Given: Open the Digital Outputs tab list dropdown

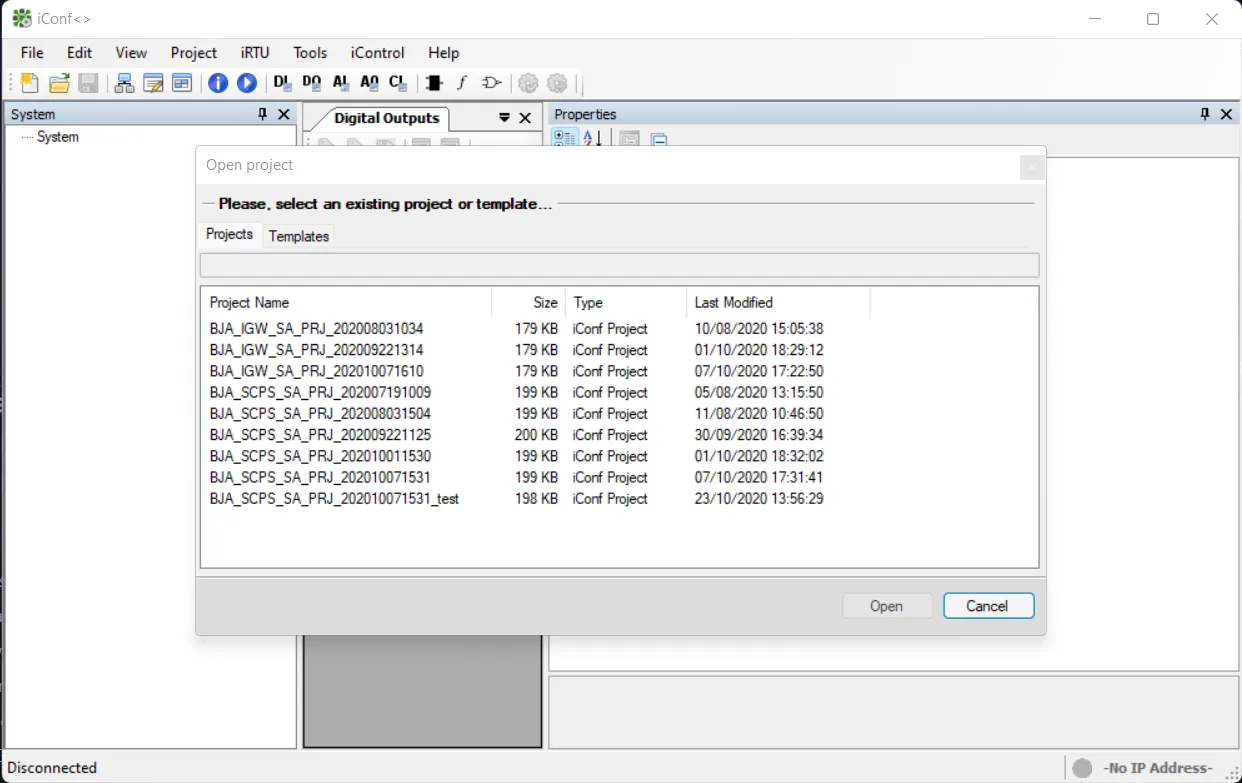Looking at the screenshot, I should [x=504, y=118].
